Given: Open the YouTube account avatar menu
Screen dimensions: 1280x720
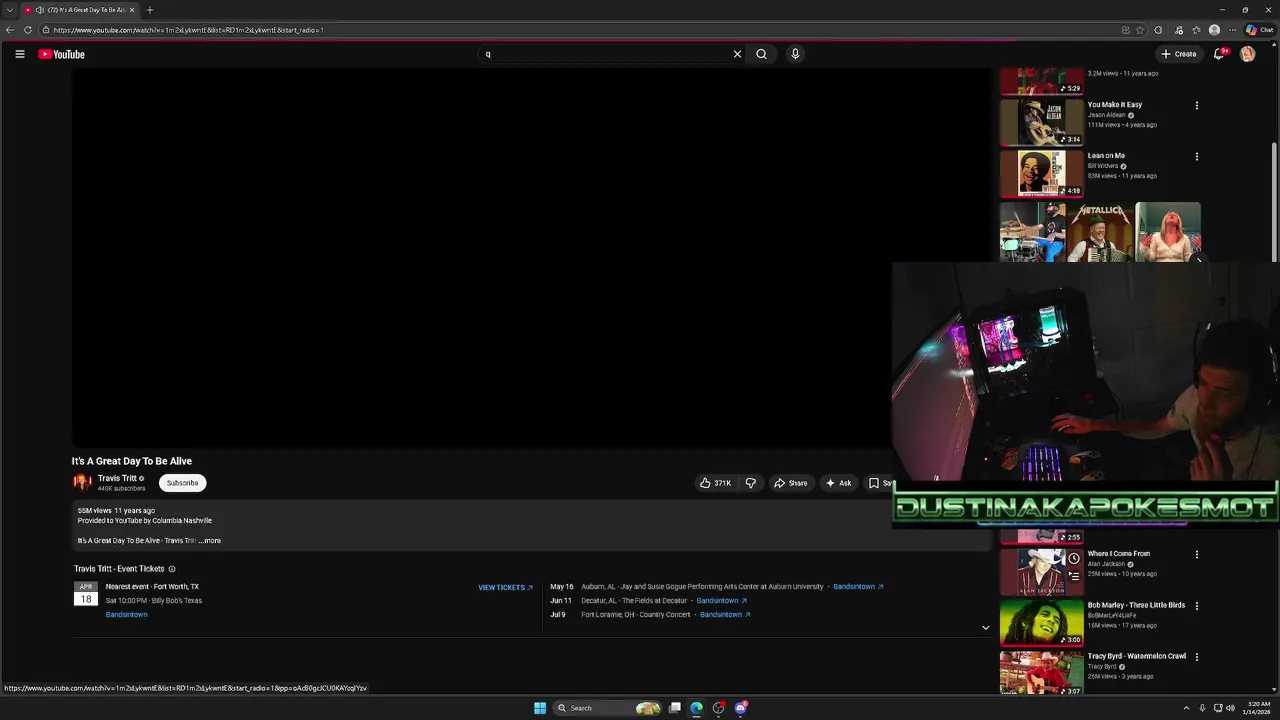Looking at the screenshot, I should (1247, 54).
